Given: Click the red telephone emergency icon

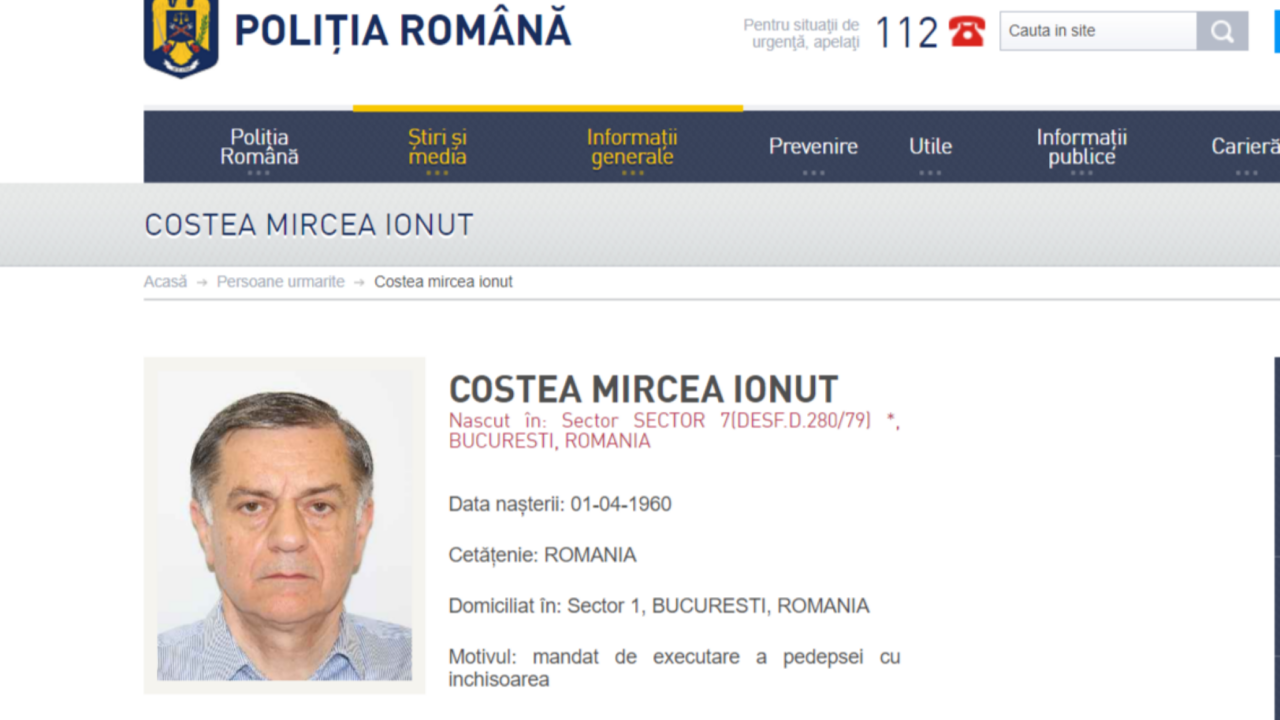Looking at the screenshot, I should 967,31.
